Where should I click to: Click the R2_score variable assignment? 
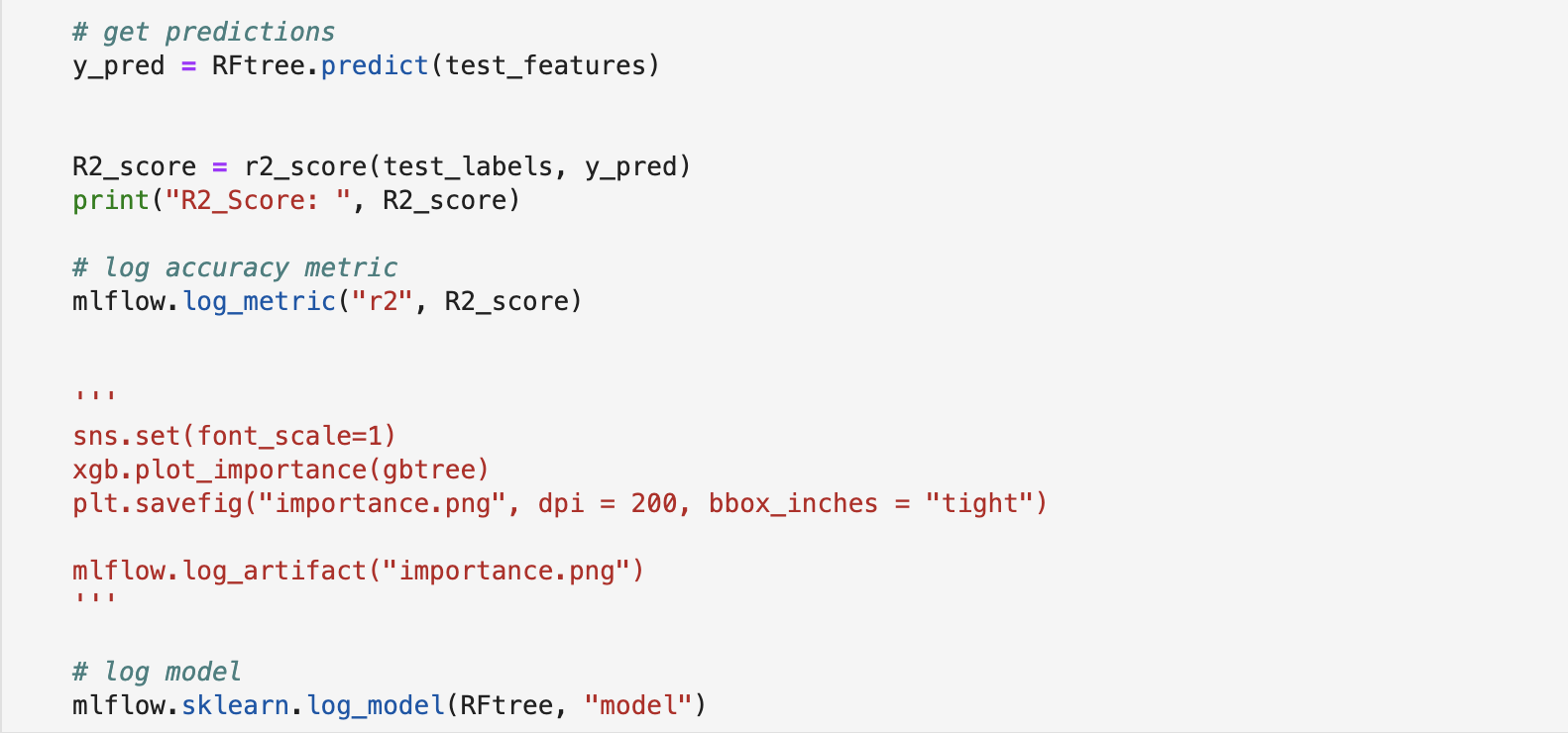click(x=134, y=167)
